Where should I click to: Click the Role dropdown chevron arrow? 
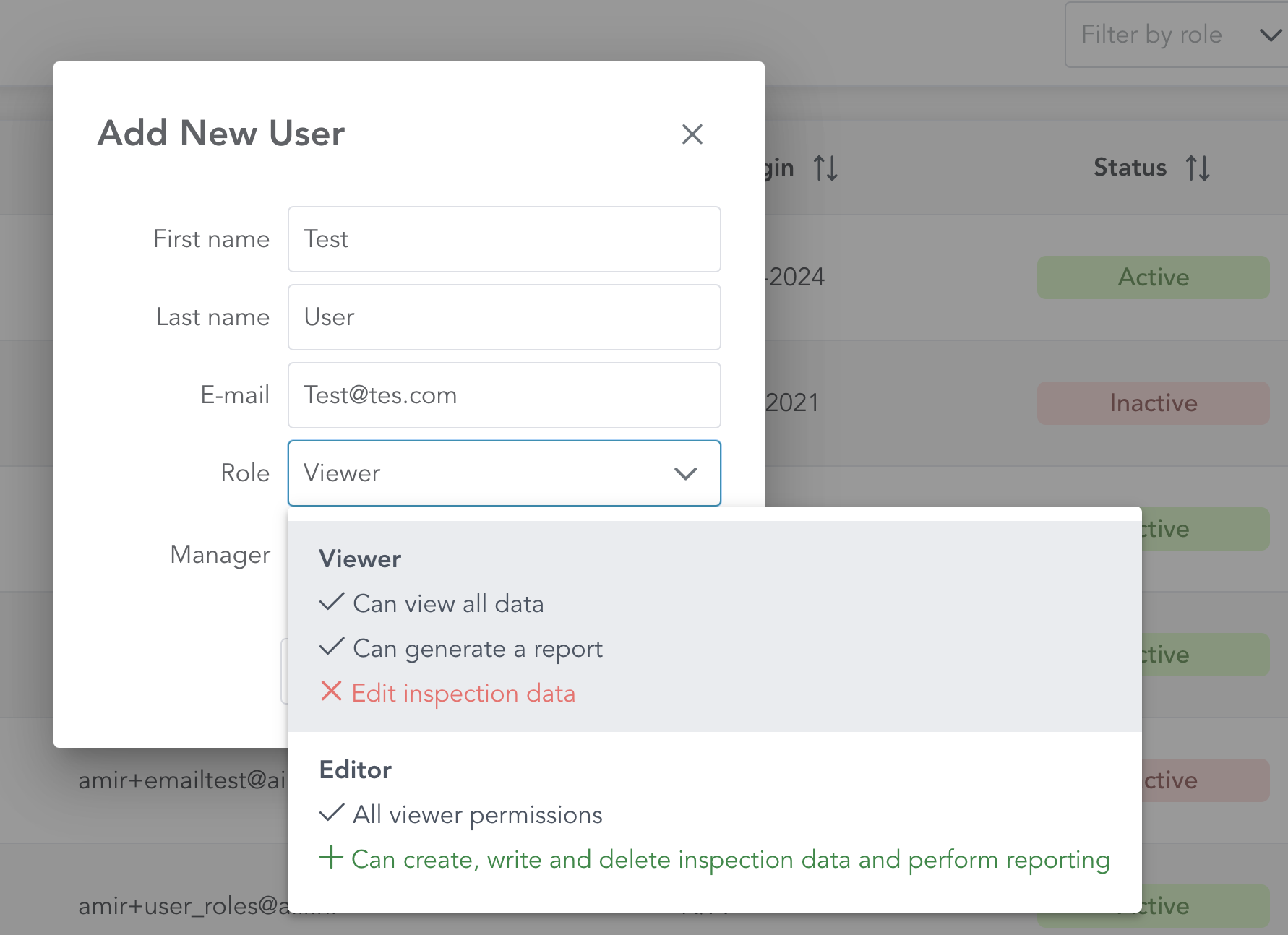tap(684, 473)
